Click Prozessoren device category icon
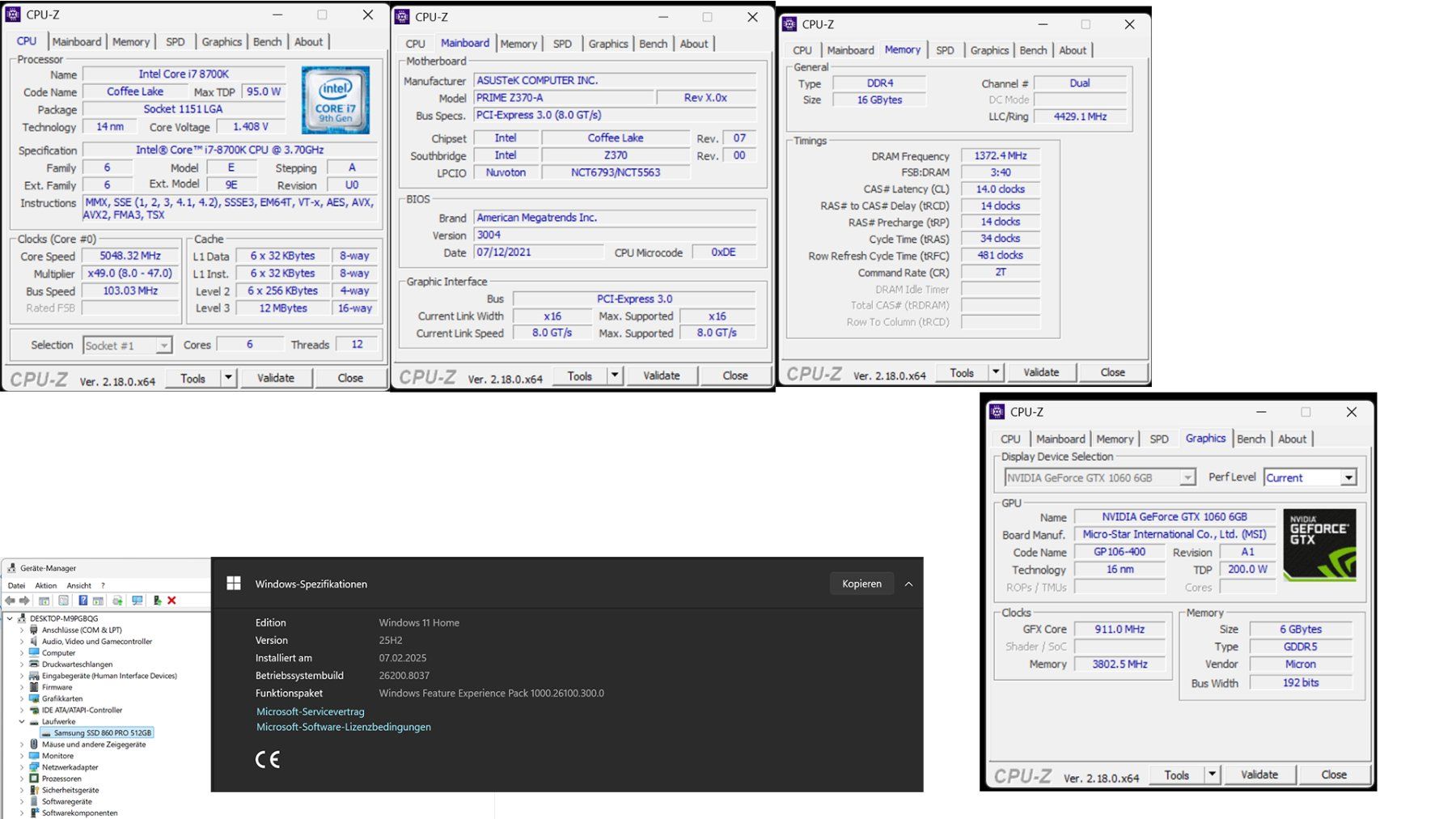Image resolution: width=1456 pixels, height=819 pixels. coord(34,779)
